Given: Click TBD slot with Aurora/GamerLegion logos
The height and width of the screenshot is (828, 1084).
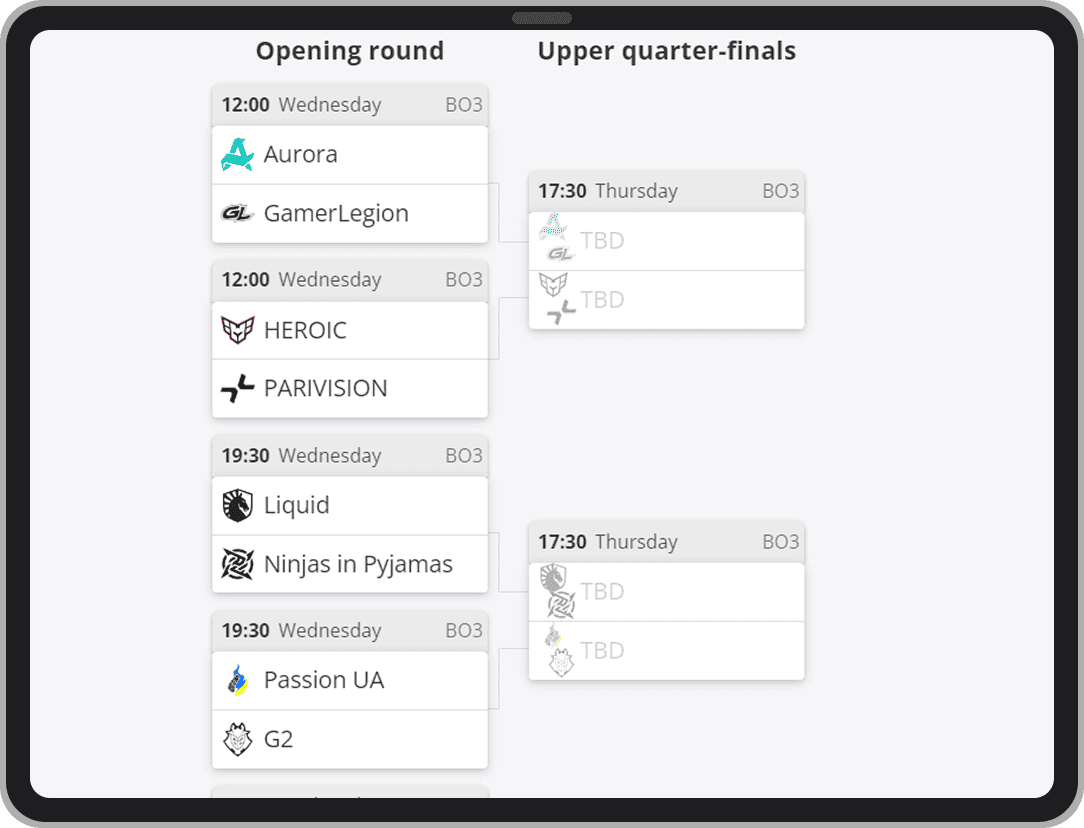Looking at the screenshot, I should tap(666, 241).
